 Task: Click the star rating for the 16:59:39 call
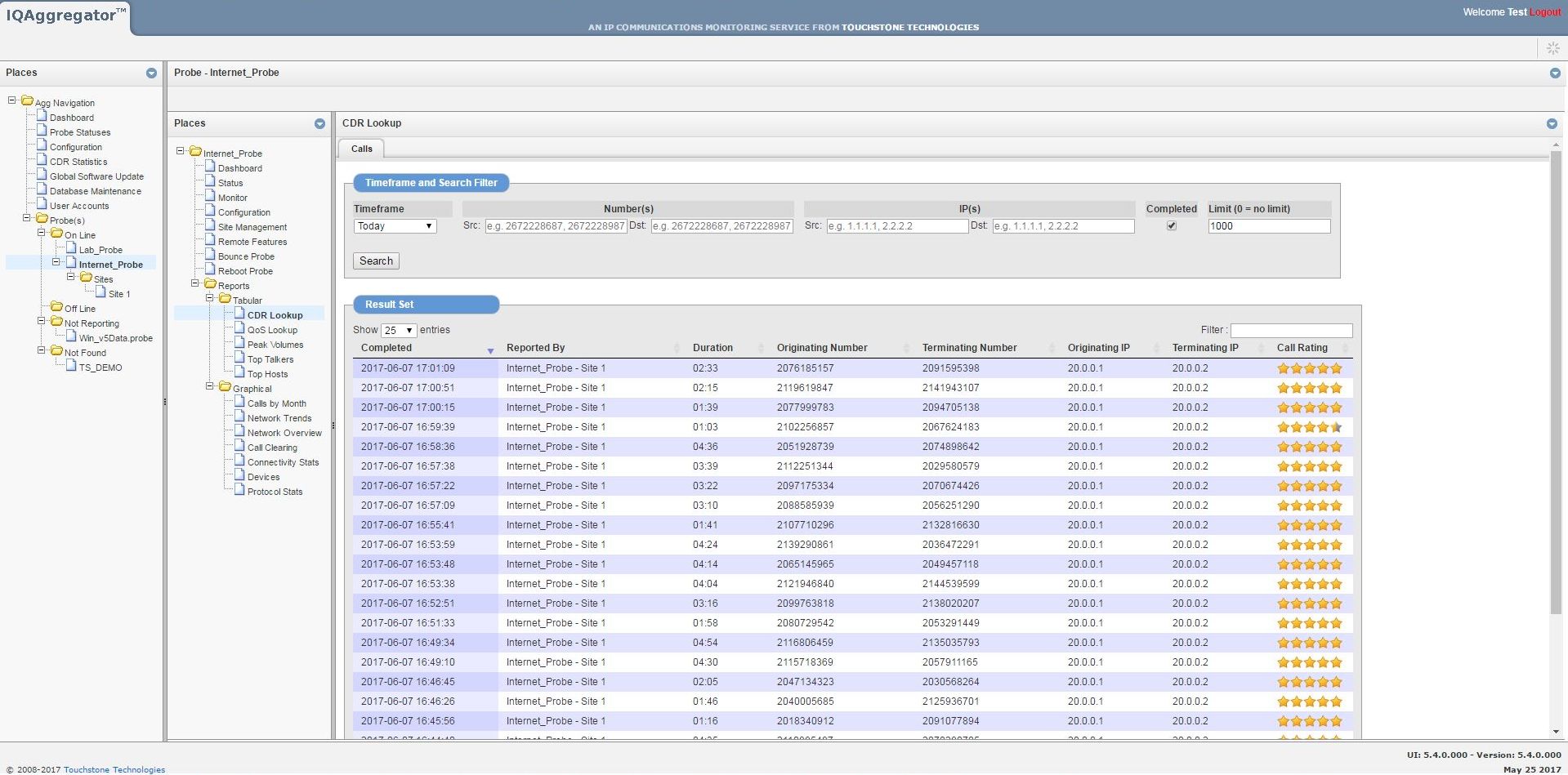click(x=1310, y=427)
